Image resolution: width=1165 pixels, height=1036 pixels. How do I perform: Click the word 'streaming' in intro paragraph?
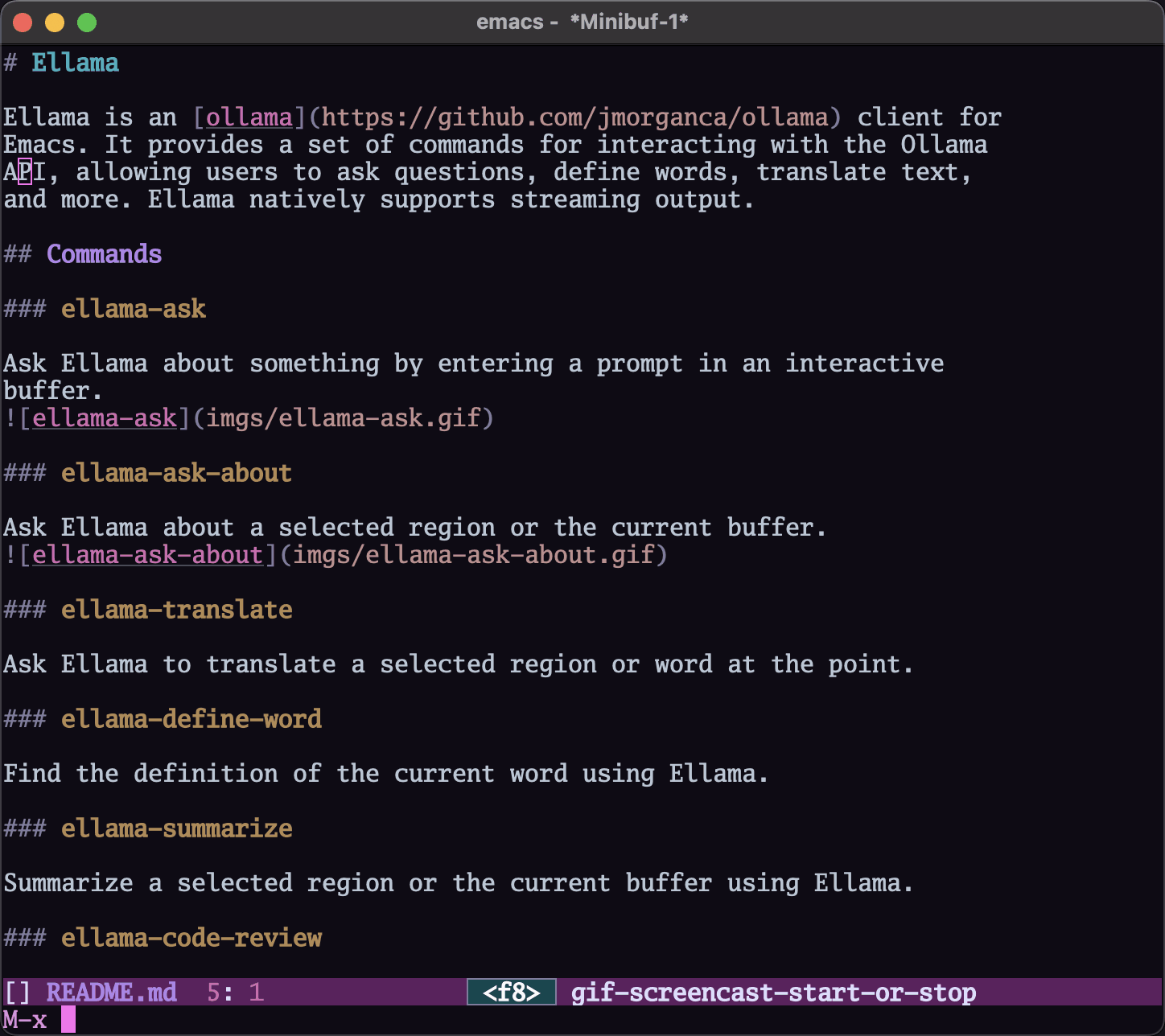(x=575, y=199)
